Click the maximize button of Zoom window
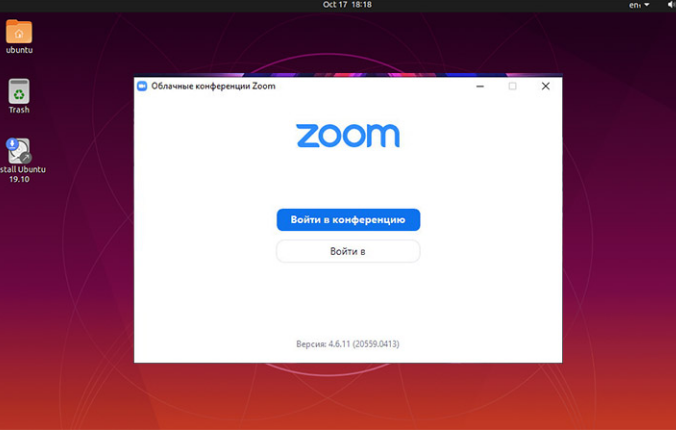 pyautogui.click(x=512, y=86)
